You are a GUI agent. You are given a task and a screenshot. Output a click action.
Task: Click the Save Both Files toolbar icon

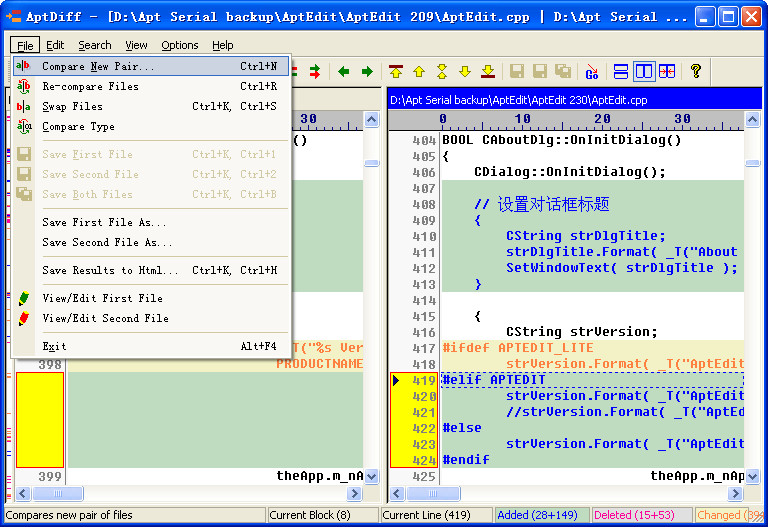pos(563,72)
